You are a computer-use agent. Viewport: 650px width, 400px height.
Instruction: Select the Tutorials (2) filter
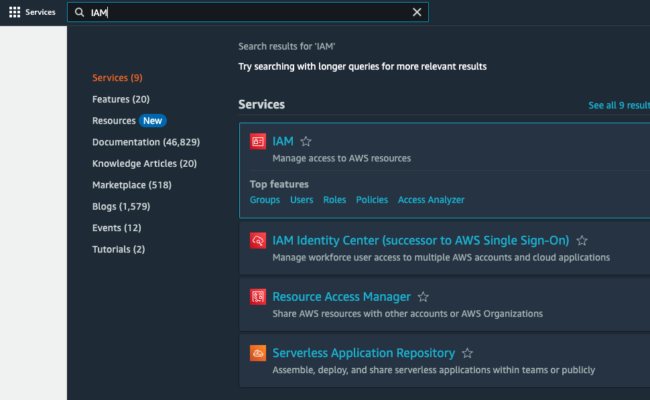coord(119,250)
